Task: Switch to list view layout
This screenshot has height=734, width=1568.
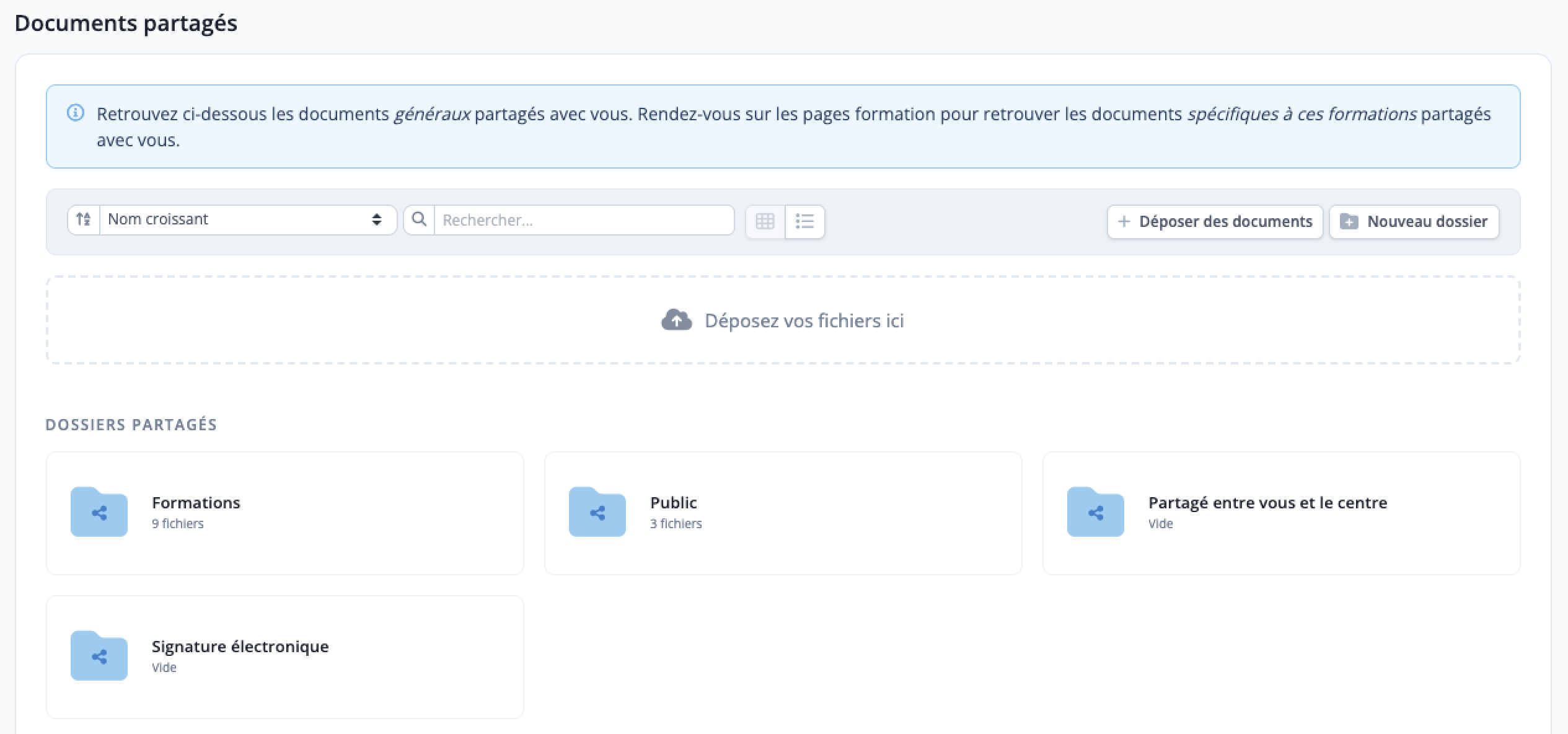Action: (x=804, y=221)
